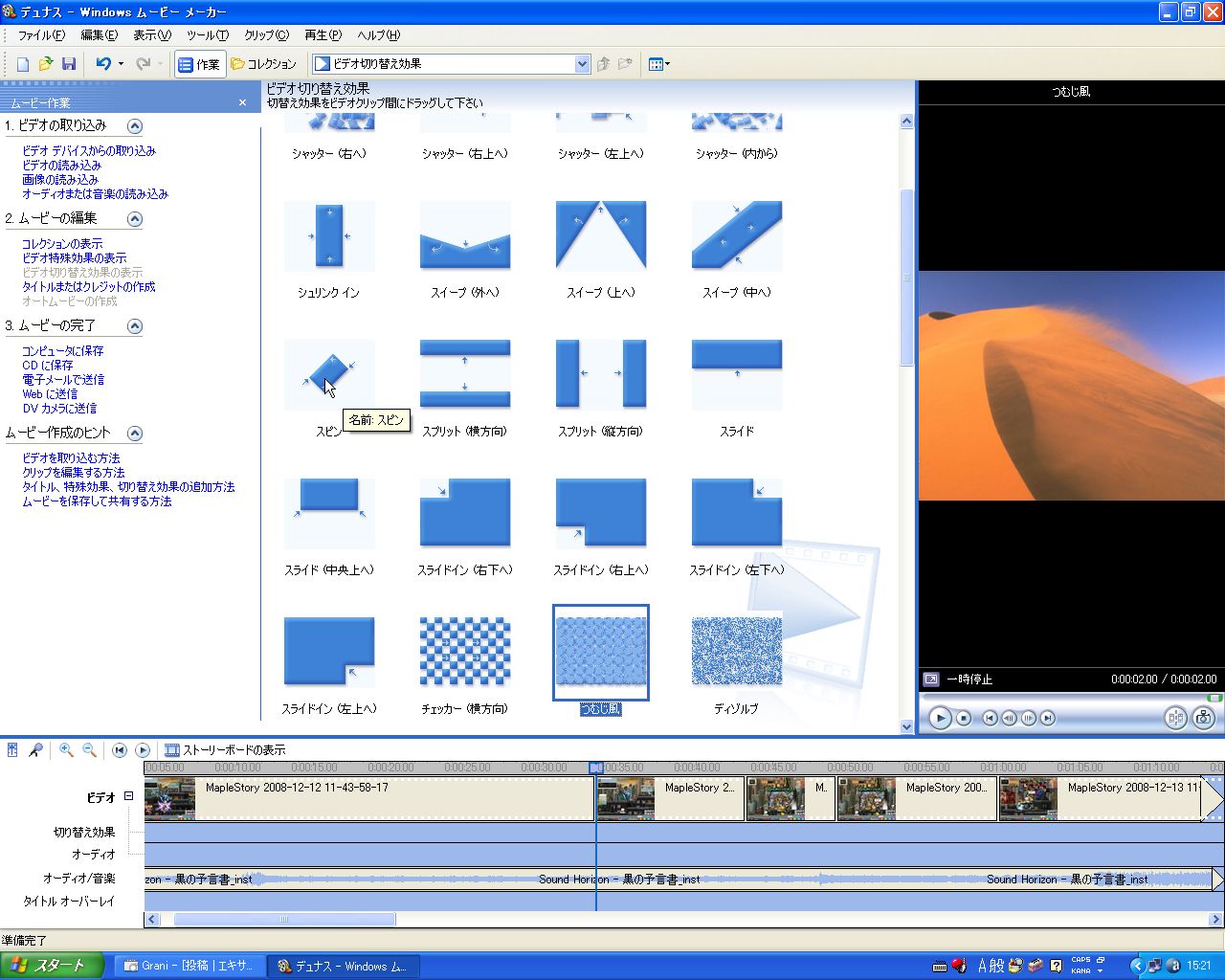1225x980 pixels.
Task: Click the transitions pane scroll-down arrow
Action: tap(906, 726)
